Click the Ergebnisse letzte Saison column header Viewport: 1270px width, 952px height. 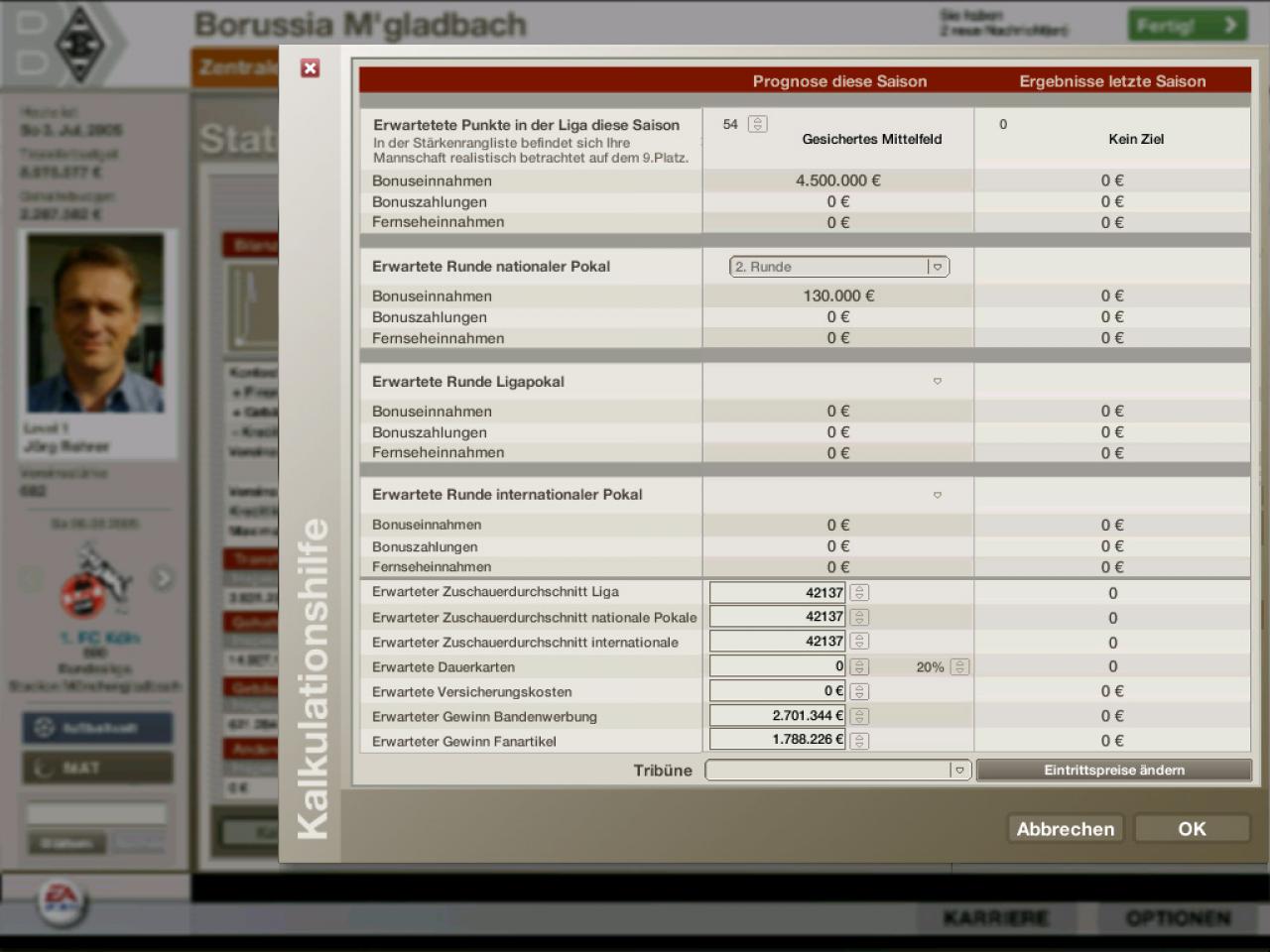point(1112,81)
